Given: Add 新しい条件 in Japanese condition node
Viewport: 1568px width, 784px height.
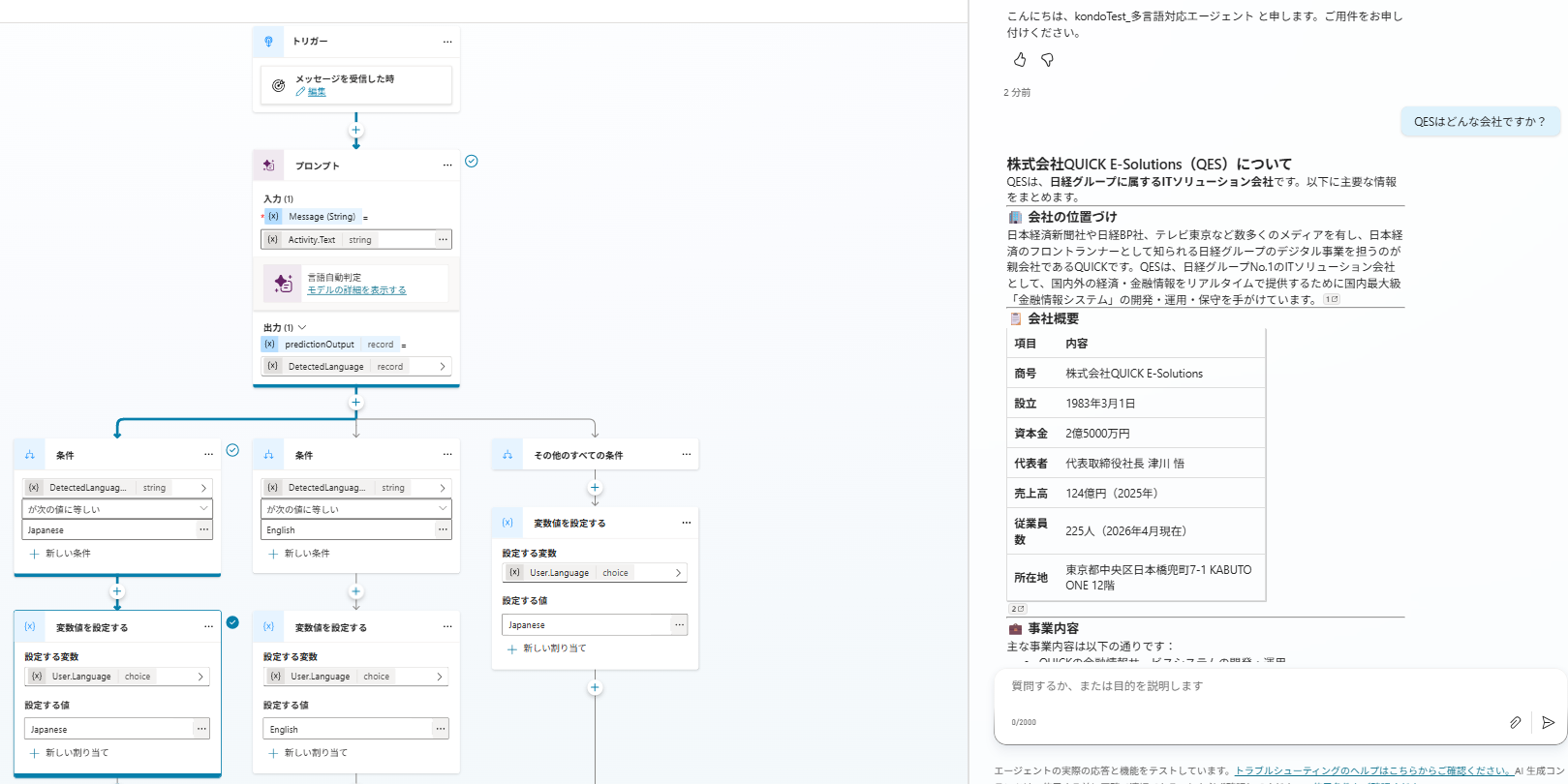Looking at the screenshot, I should 60,554.
